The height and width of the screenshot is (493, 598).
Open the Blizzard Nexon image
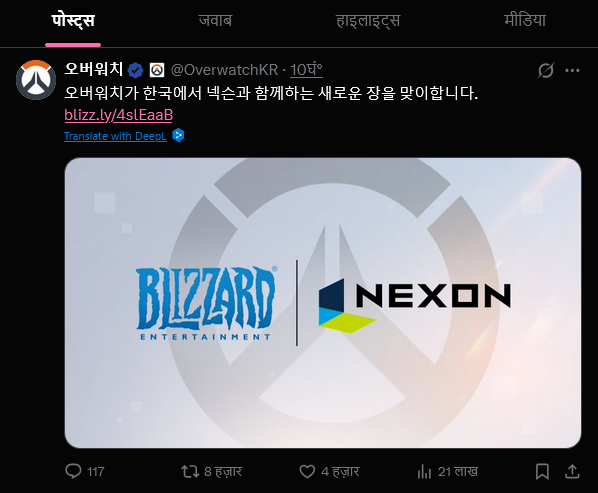pos(323,303)
